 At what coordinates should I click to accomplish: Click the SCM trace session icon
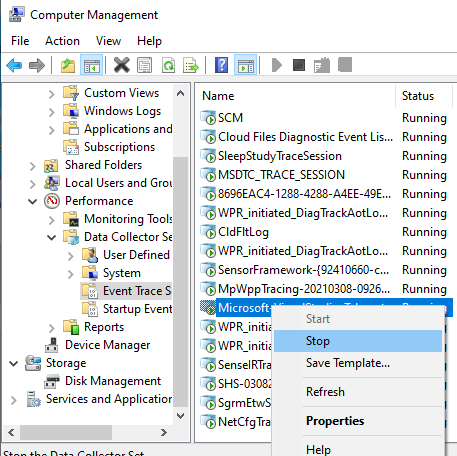click(209, 118)
